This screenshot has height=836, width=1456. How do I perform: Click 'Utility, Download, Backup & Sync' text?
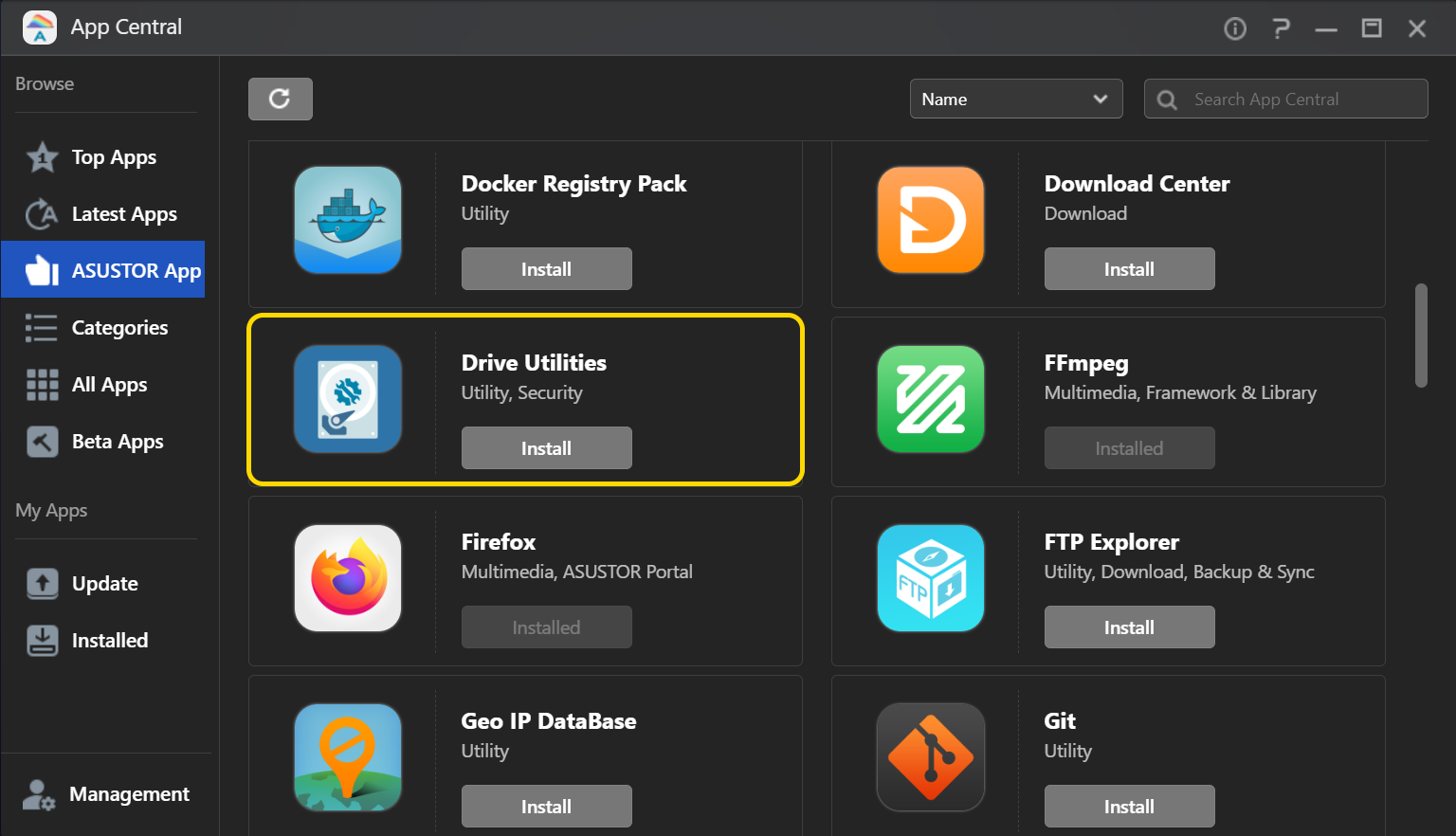click(x=1179, y=572)
